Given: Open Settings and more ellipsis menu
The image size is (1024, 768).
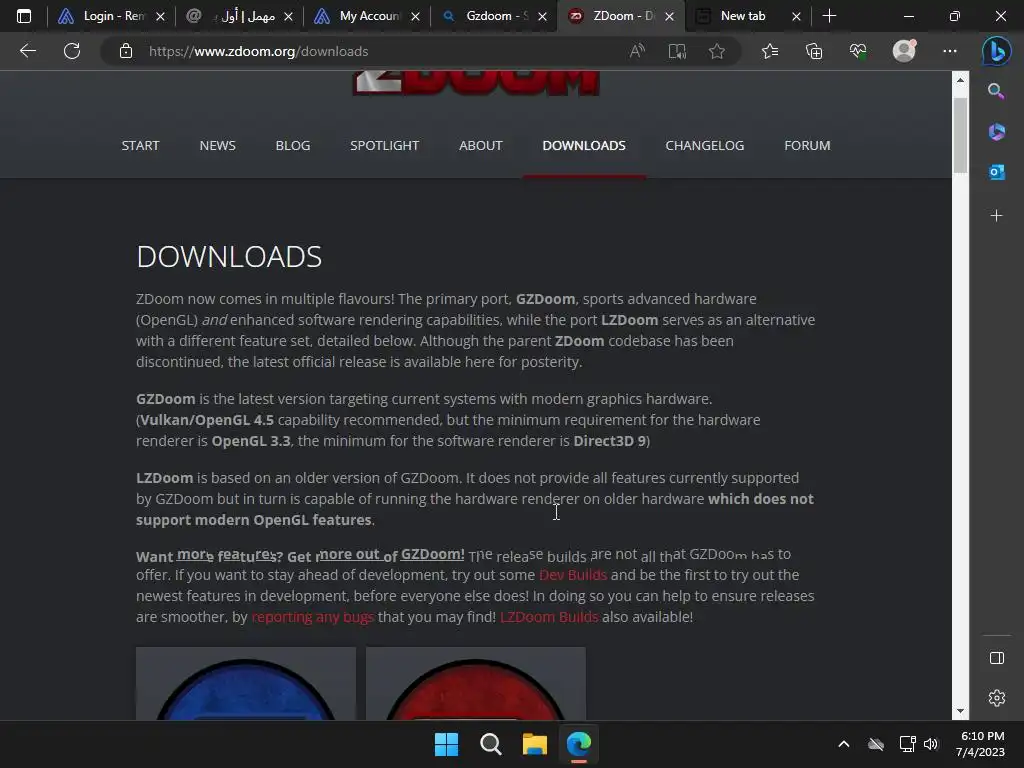Looking at the screenshot, I should 950,51.
